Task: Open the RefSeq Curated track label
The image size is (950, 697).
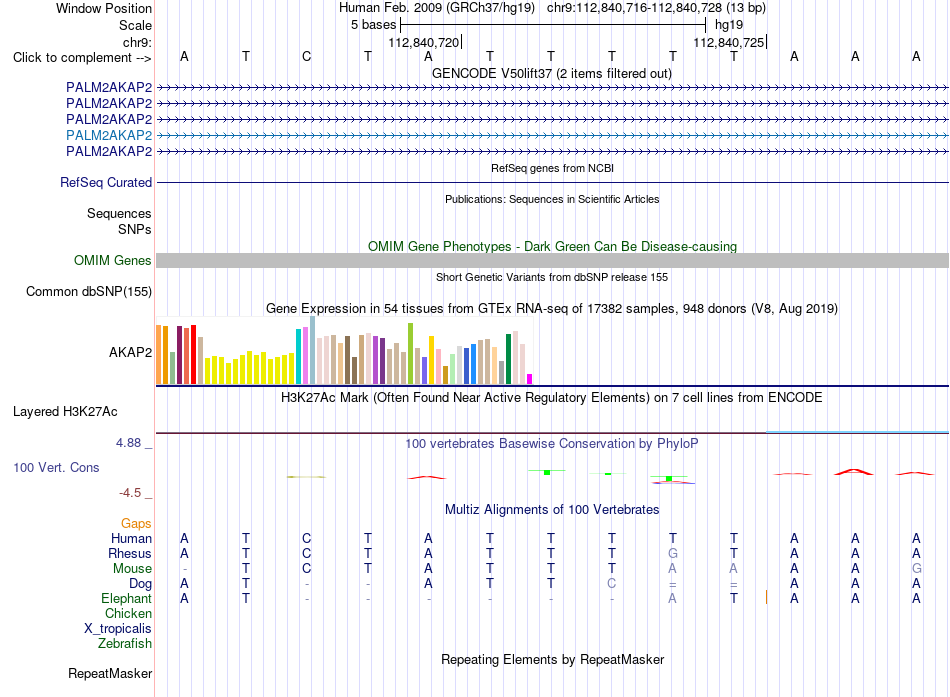Action: (x=106, y=182)
